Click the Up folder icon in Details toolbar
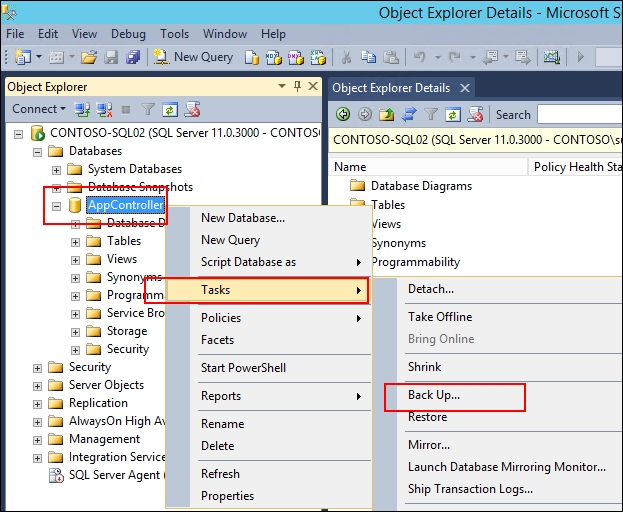Image resolution: width=623 pixels, height=512 pixels. [x=387, y=115]
